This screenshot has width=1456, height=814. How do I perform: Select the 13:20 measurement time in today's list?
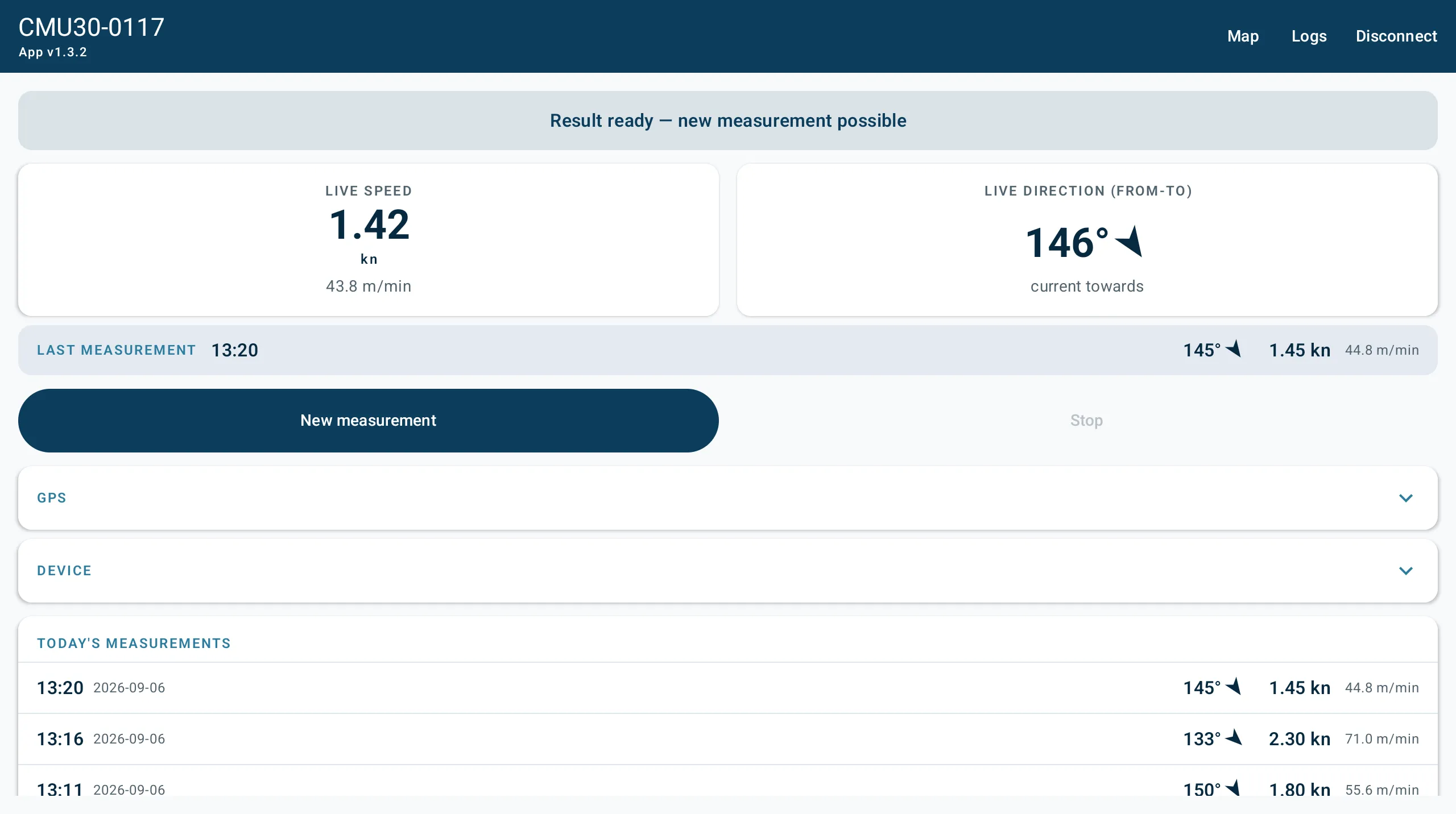point(60,688)
